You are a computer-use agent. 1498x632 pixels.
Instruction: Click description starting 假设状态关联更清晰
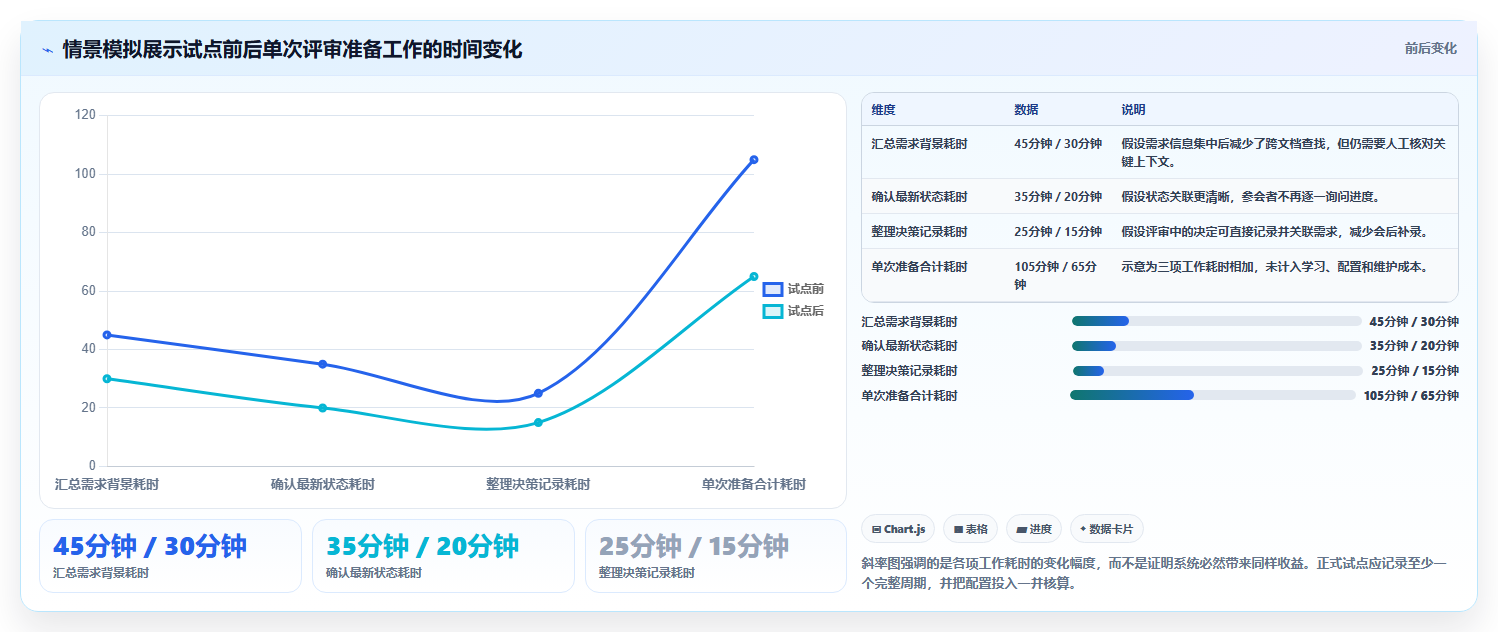pyautogui.click(x=1251, y=197)
